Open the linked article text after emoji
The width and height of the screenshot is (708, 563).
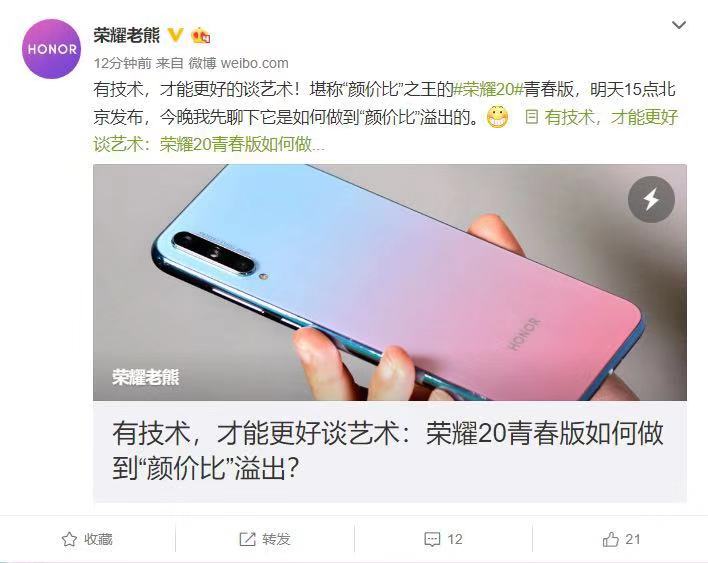(385, 130)
